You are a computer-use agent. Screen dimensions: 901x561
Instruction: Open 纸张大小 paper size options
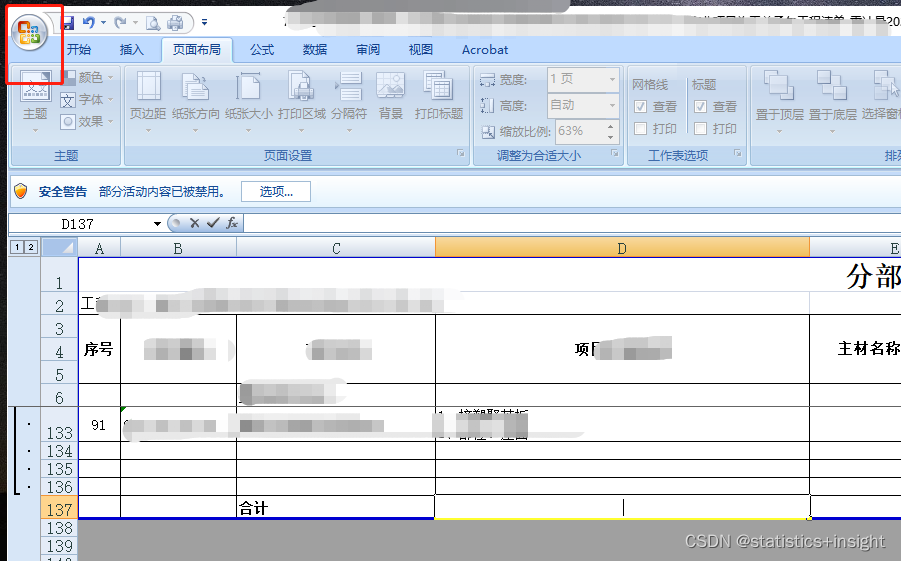tap(248, 102)
